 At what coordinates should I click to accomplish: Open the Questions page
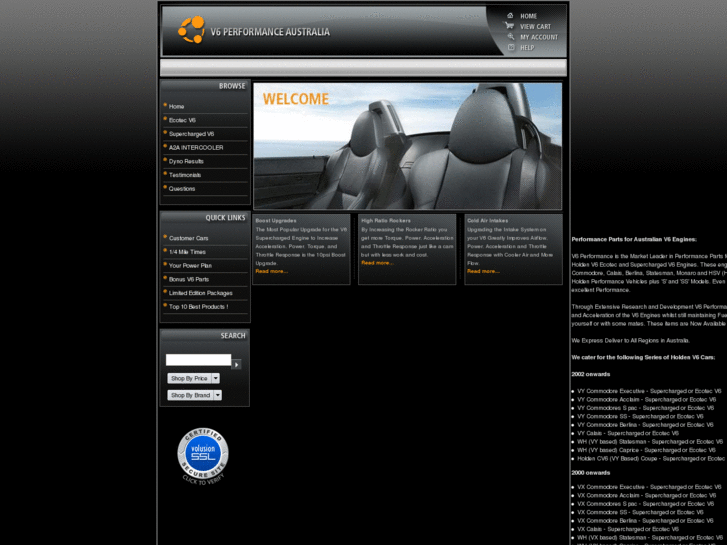[x=182, y=189]
